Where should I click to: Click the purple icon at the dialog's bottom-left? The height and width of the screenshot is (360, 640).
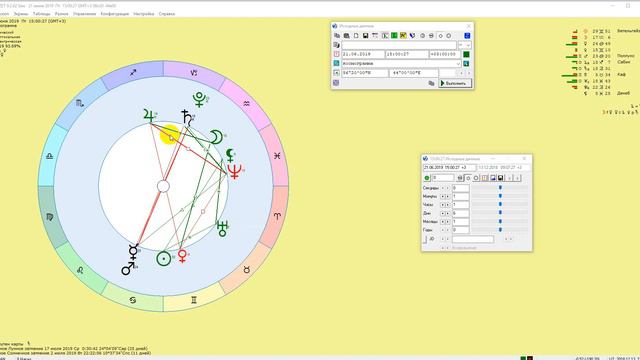point(336,82)
